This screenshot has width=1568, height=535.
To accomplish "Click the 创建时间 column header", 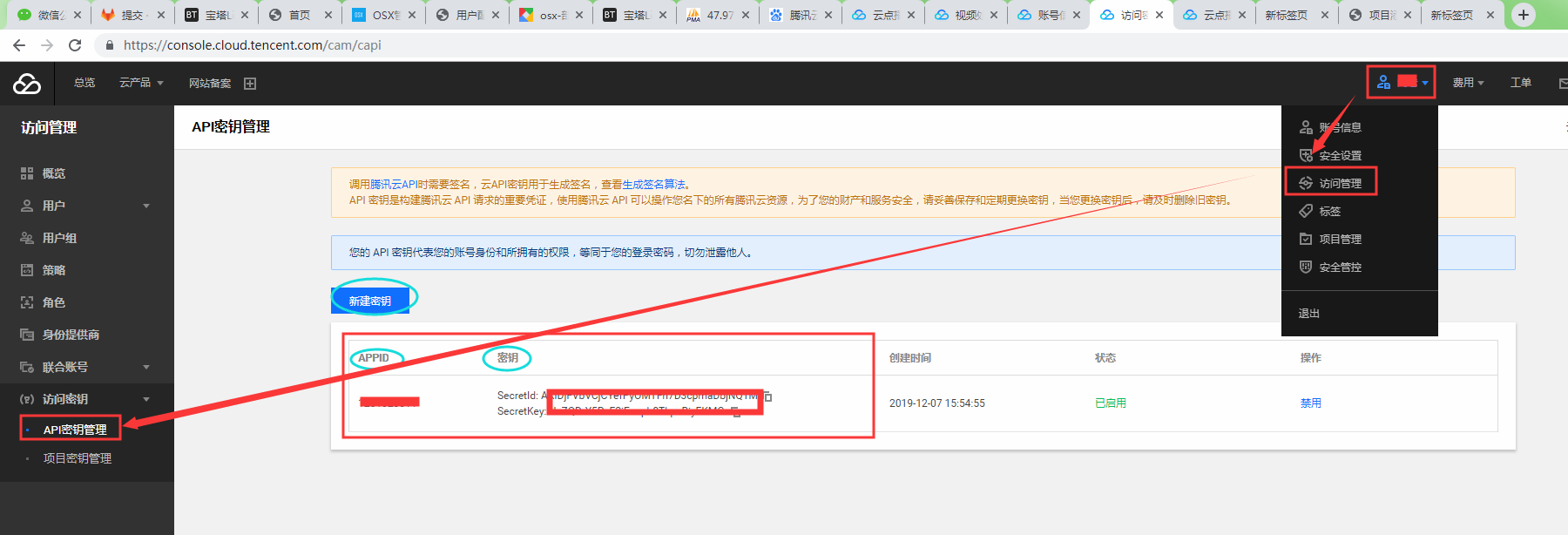I will (910, 358).
